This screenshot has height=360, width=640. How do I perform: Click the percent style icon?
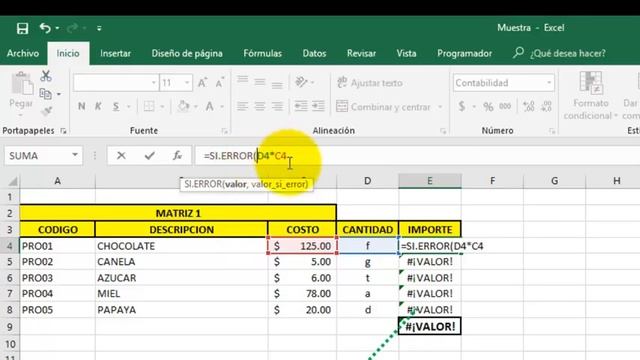coord(488,107)
